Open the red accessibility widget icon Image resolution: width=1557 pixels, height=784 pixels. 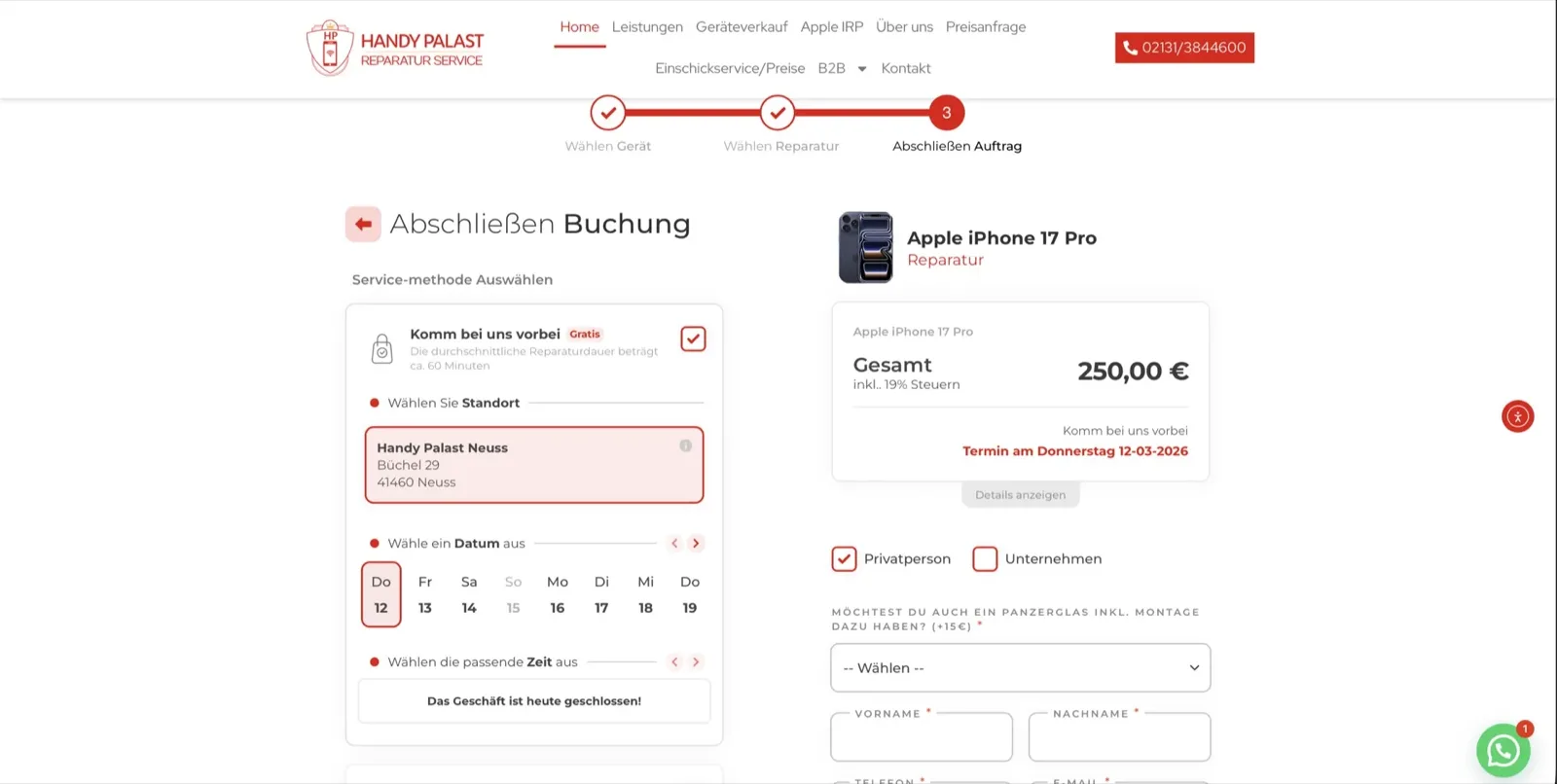(x=1517, y=416)
